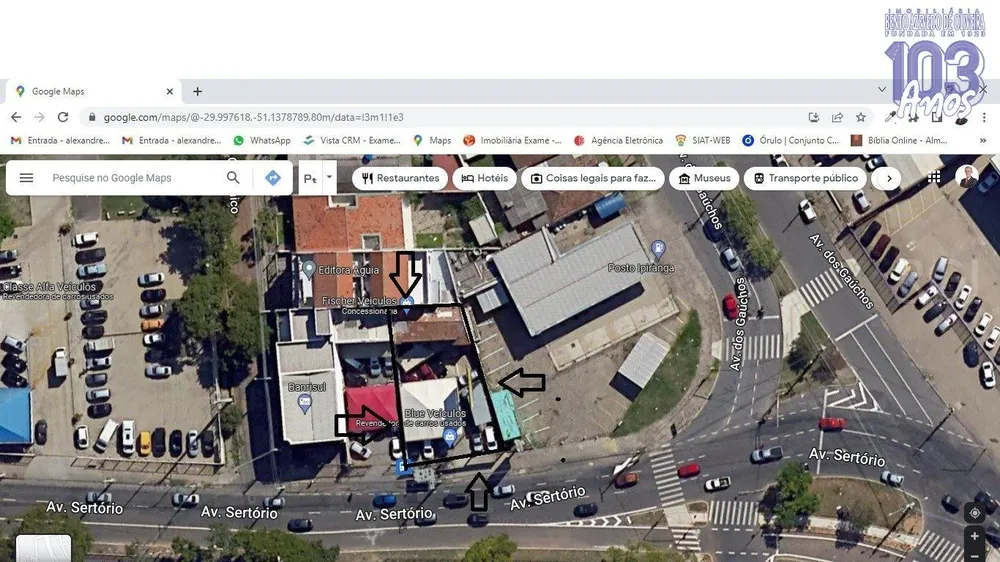Open the SIAT-WEB bookmark
The width and height of the screenshot is (1000, 562).
click(703, 140)
